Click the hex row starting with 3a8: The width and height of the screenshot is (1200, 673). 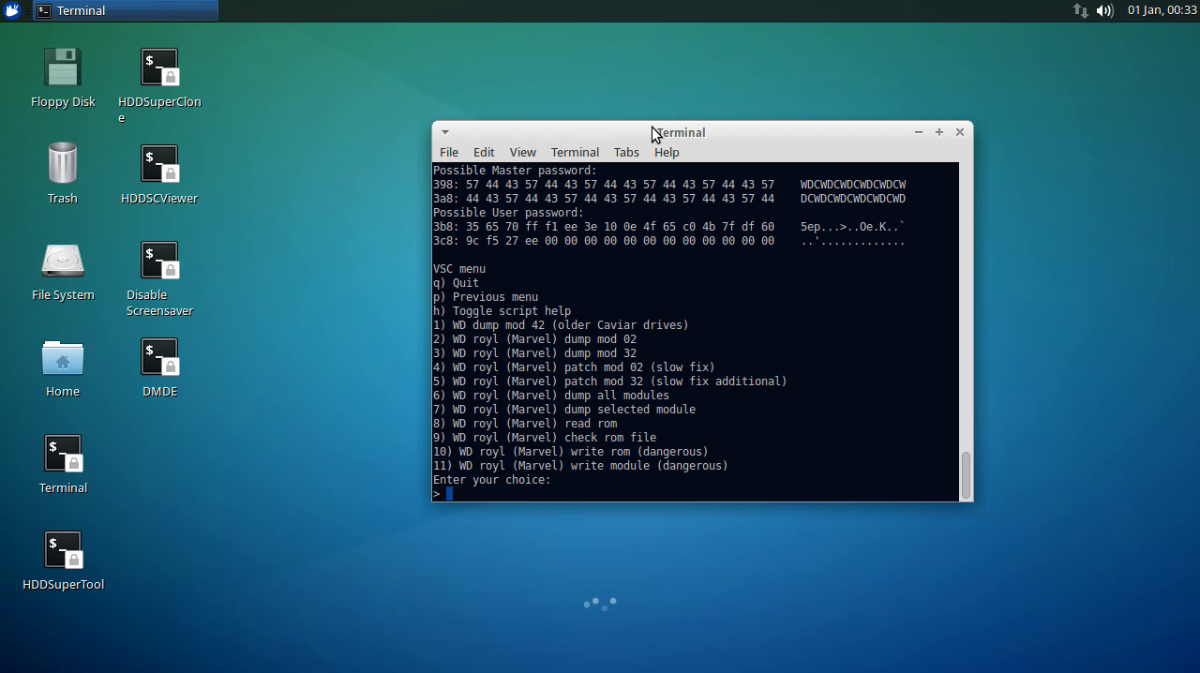670,199
